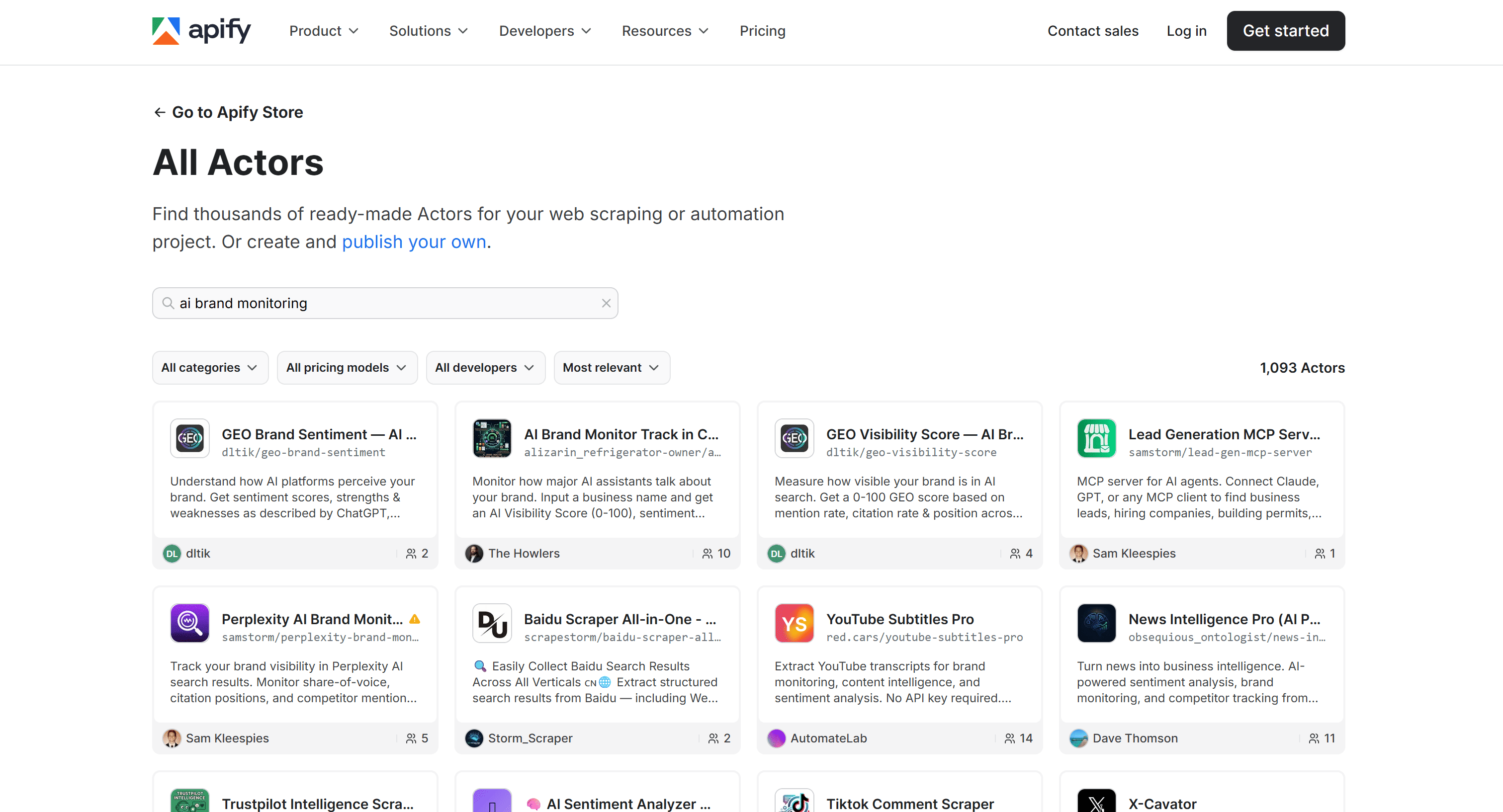The width and height of the screenshot is (1503, 812).
Task: Click the Baidu Scraper DU logo icon
Action: [491, 623]
